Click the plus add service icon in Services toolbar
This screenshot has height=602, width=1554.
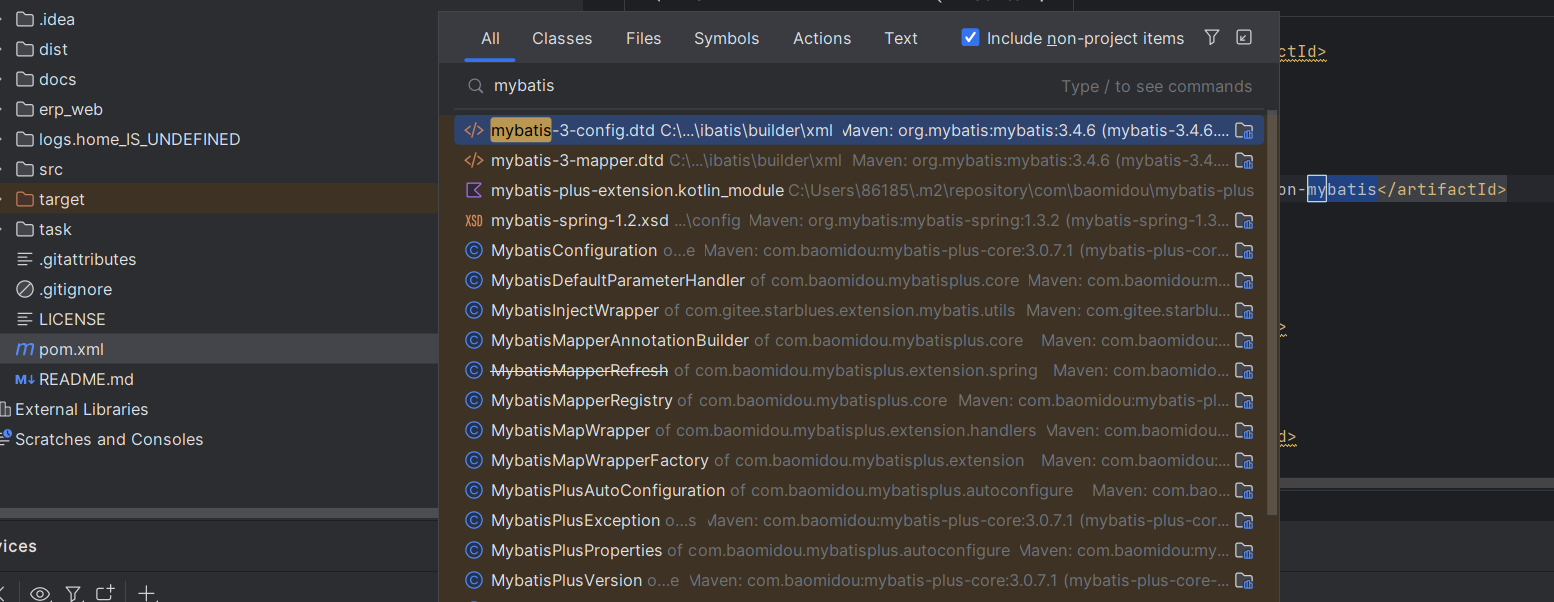[x=146, y=593]
